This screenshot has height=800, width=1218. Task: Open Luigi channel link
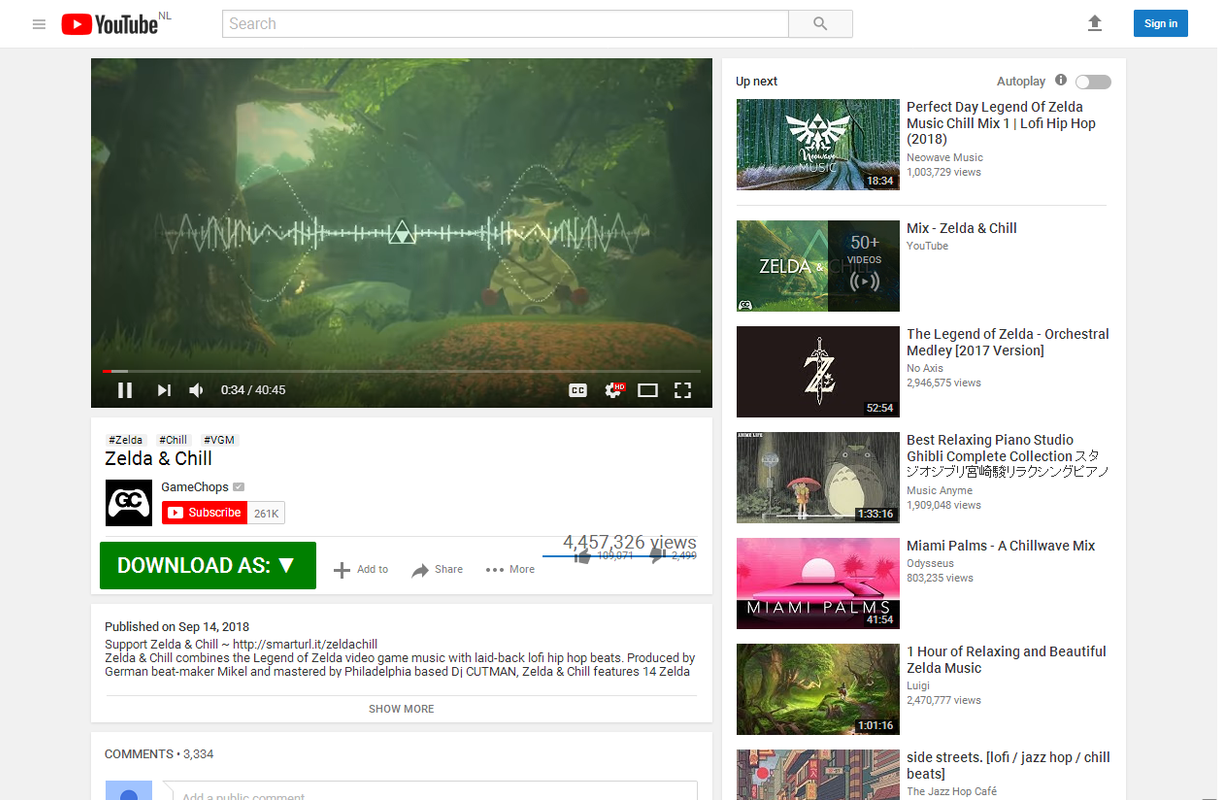[x=918, y=686]
